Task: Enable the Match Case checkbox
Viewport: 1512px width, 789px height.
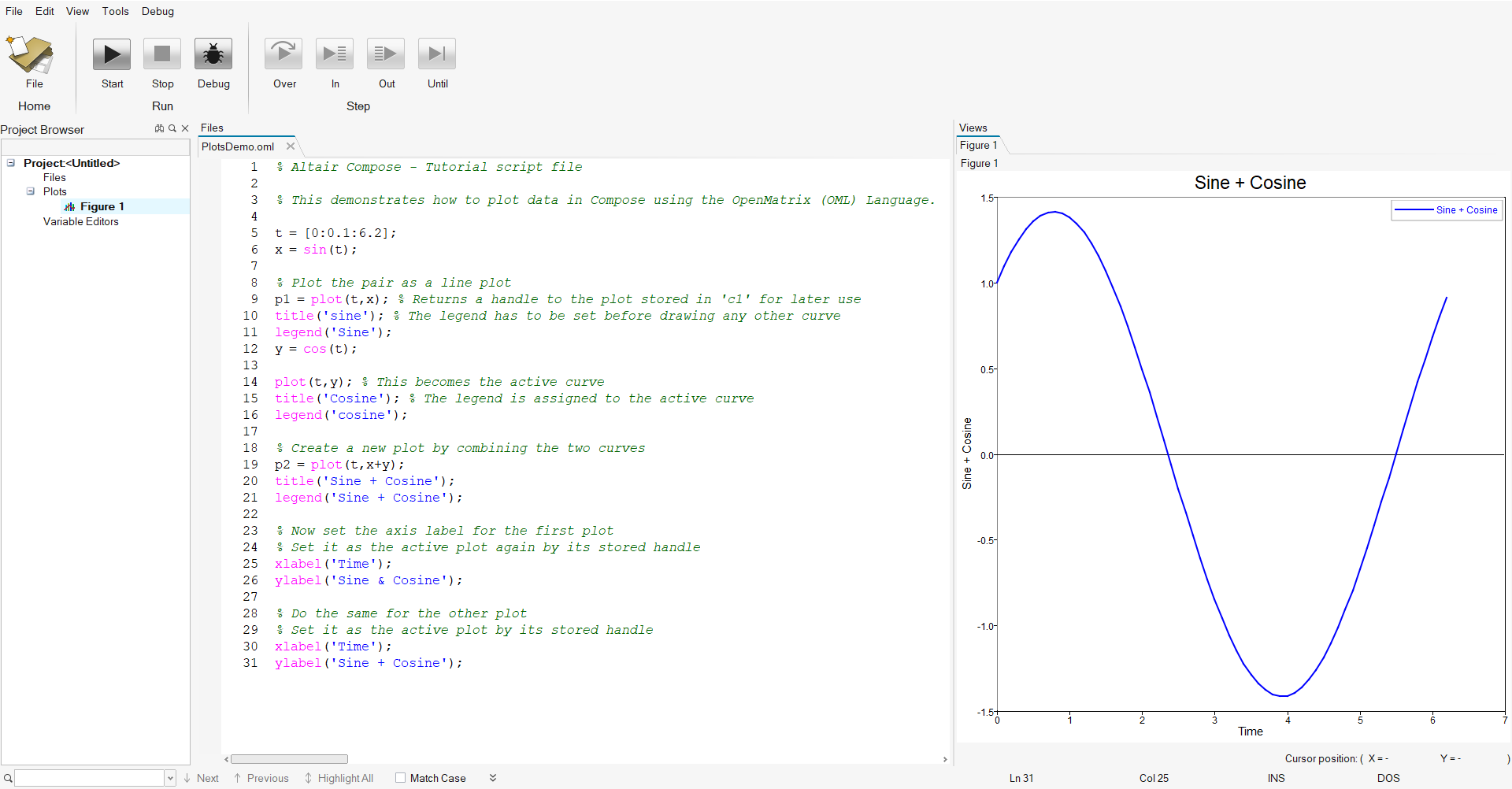Action: point(401,778)
